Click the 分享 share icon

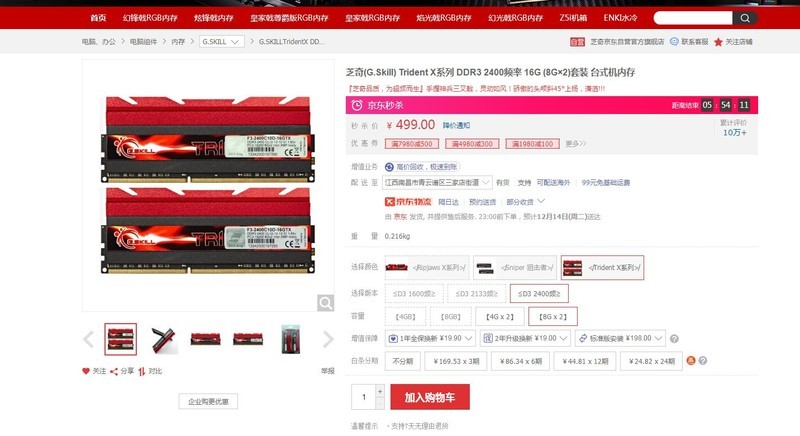pyautogui.click(x=114, y=371)
